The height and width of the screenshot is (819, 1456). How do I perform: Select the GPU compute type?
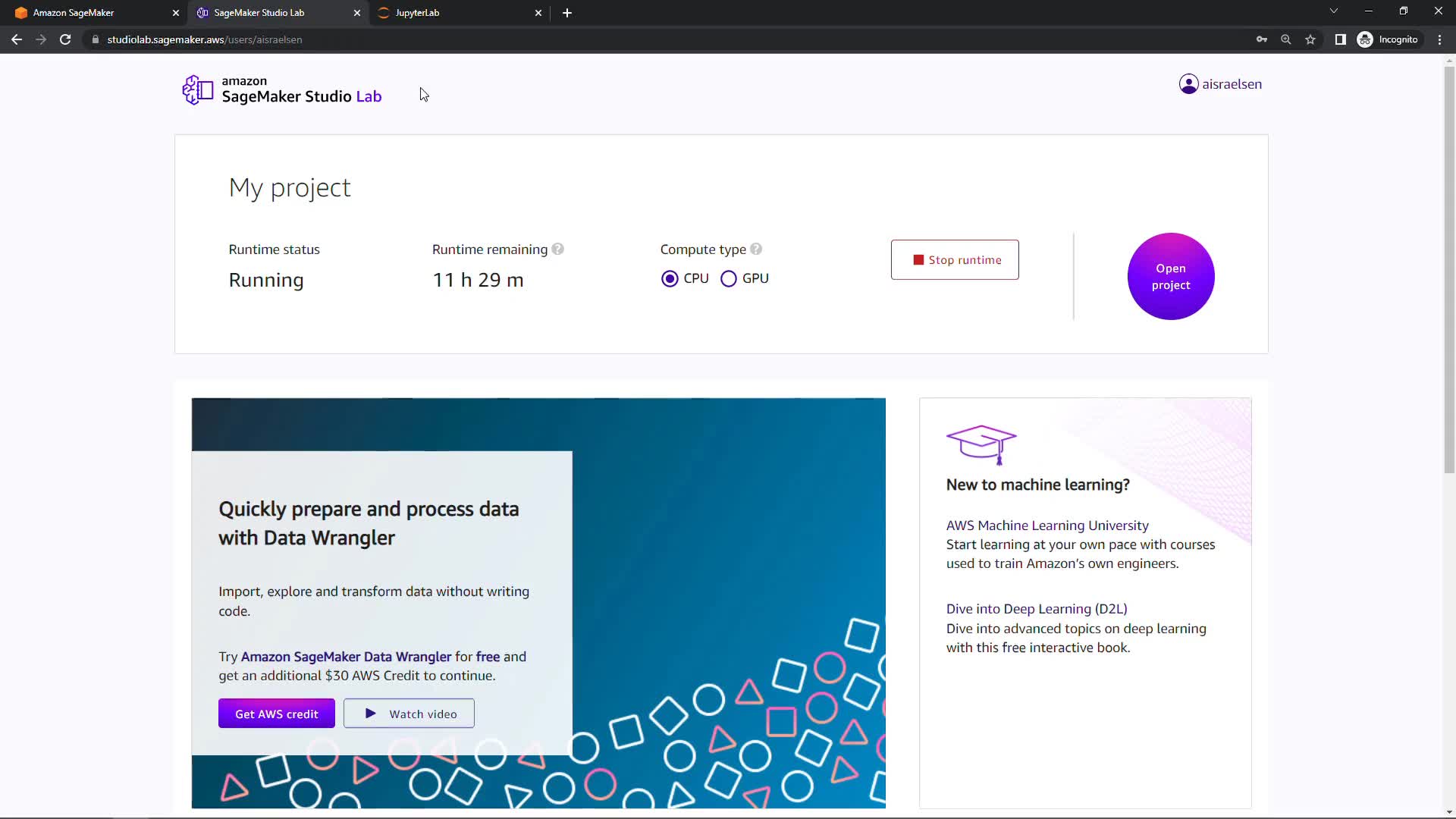(x=729, y=279)
